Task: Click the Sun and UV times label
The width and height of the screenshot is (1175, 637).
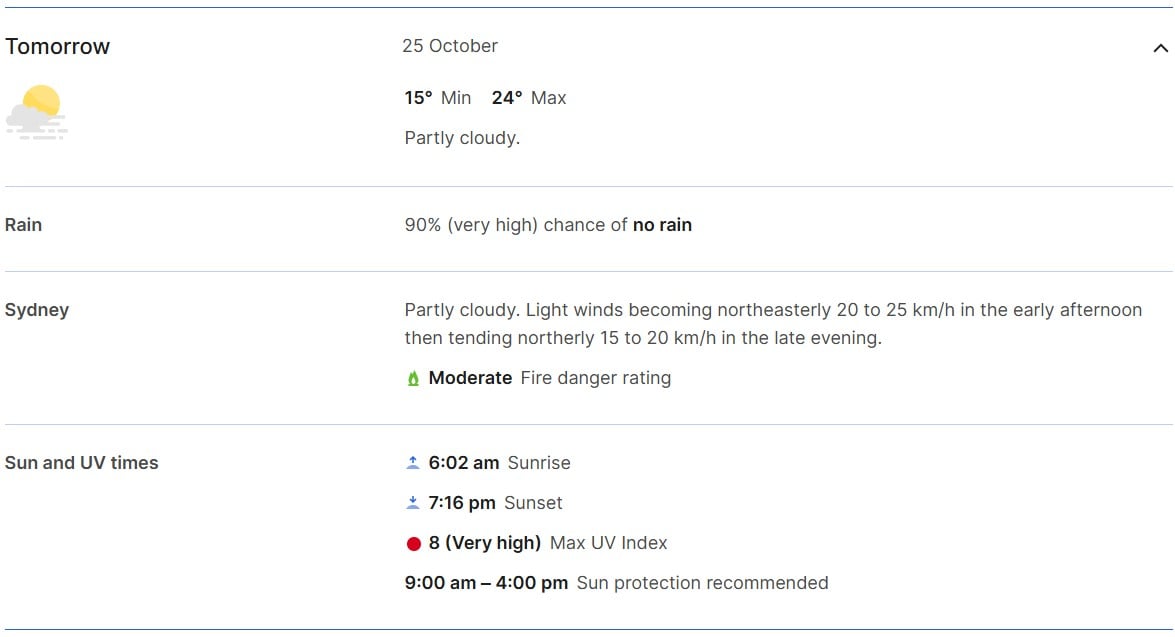Action: point(82,463)
